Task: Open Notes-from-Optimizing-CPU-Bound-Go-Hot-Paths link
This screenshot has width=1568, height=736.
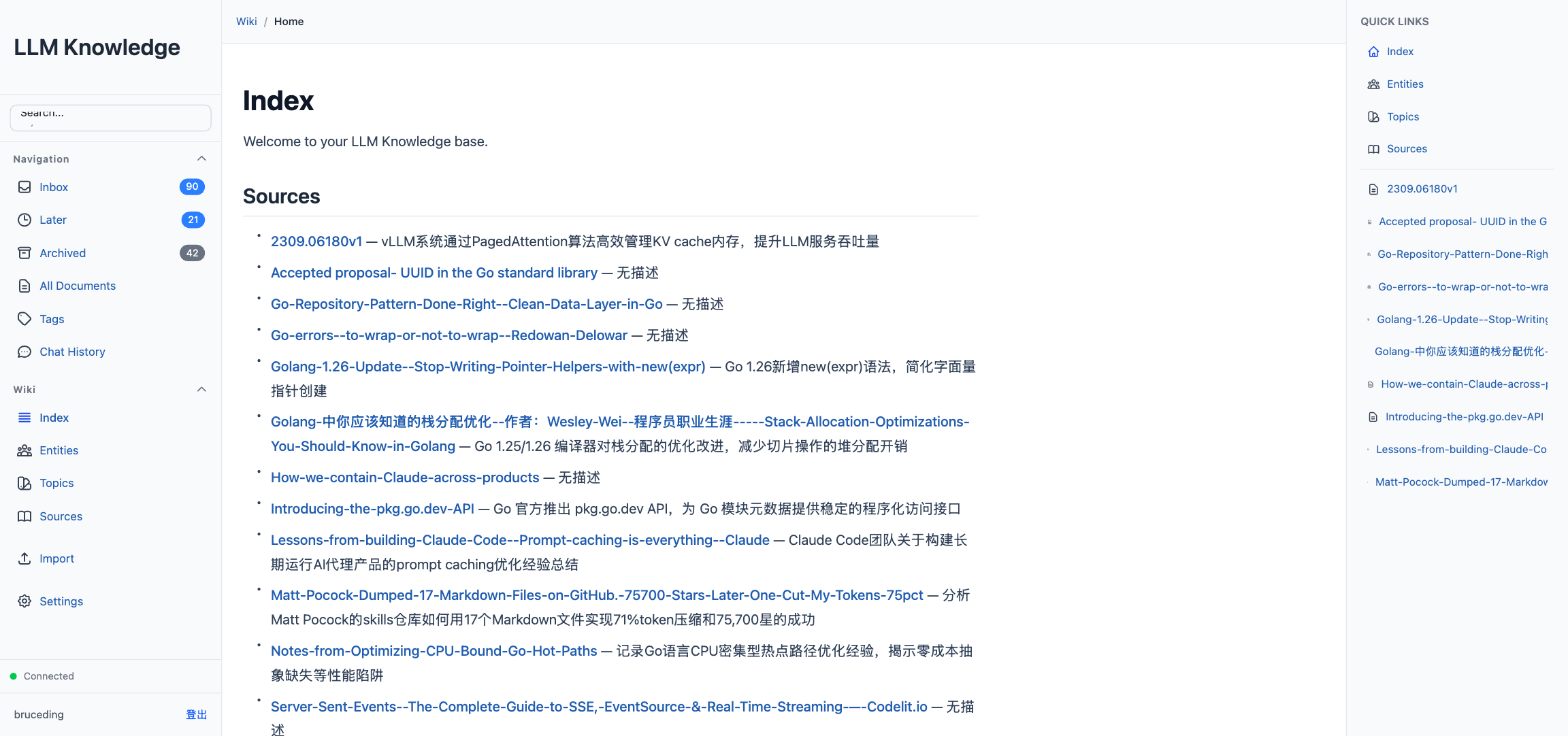Action: (434, 651)
